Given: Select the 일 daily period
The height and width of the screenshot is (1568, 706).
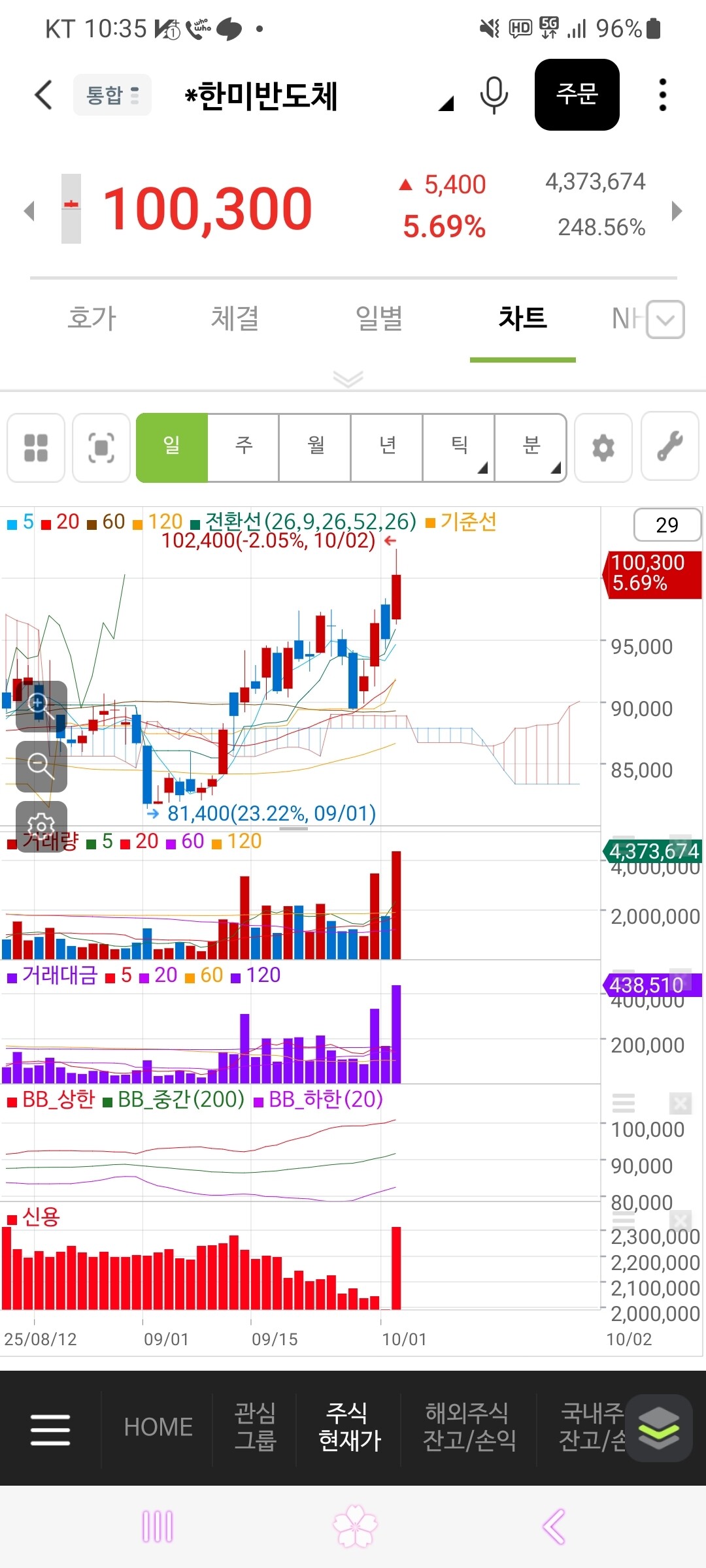Looking at the screenshot, I should pos(172,448).
